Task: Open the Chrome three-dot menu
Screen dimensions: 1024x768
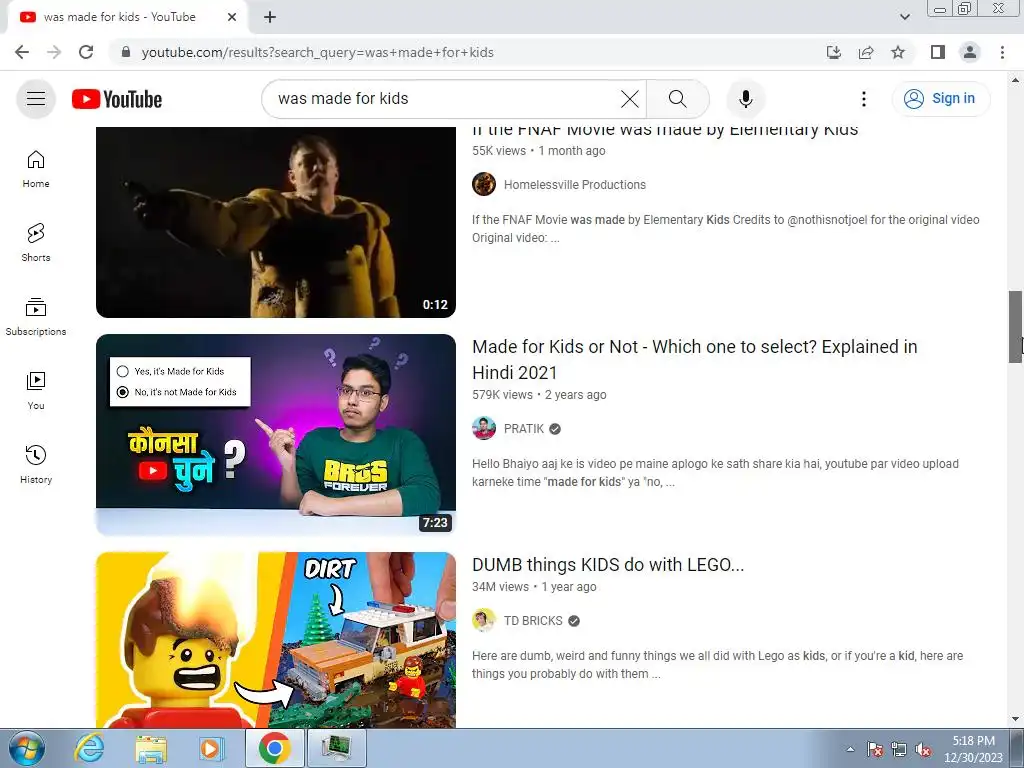Action: (x=1002, y=52)
